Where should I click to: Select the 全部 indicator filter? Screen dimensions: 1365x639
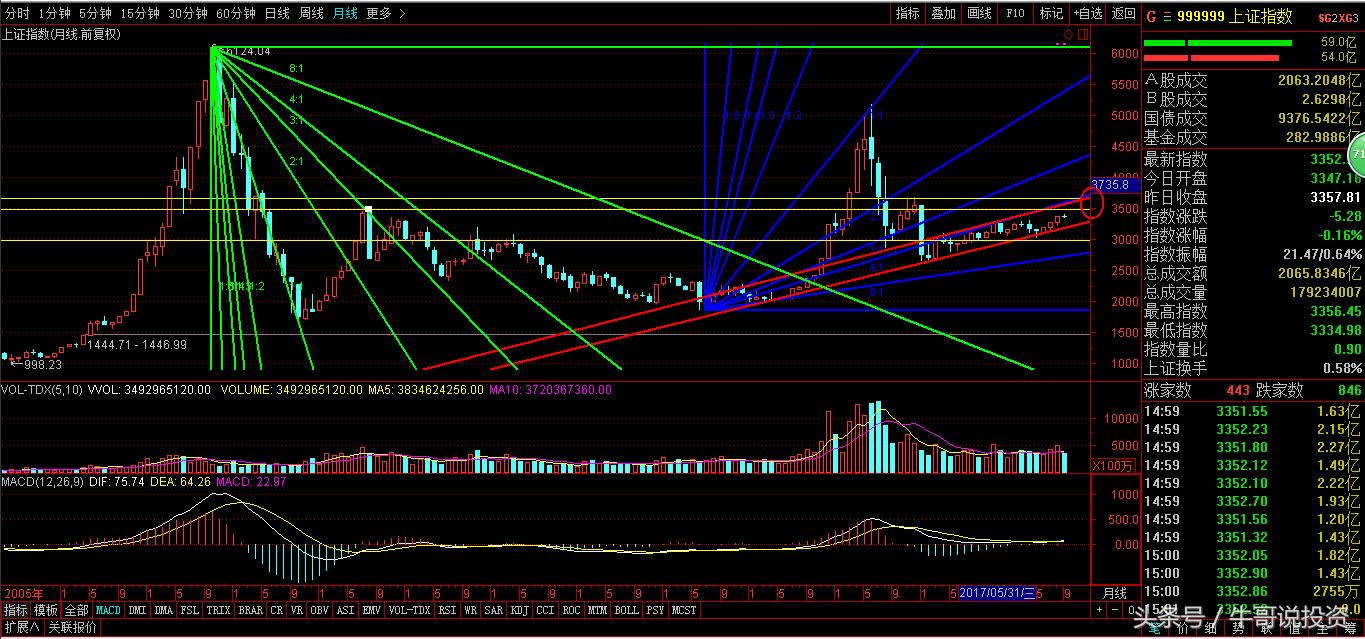pos(77,610)
